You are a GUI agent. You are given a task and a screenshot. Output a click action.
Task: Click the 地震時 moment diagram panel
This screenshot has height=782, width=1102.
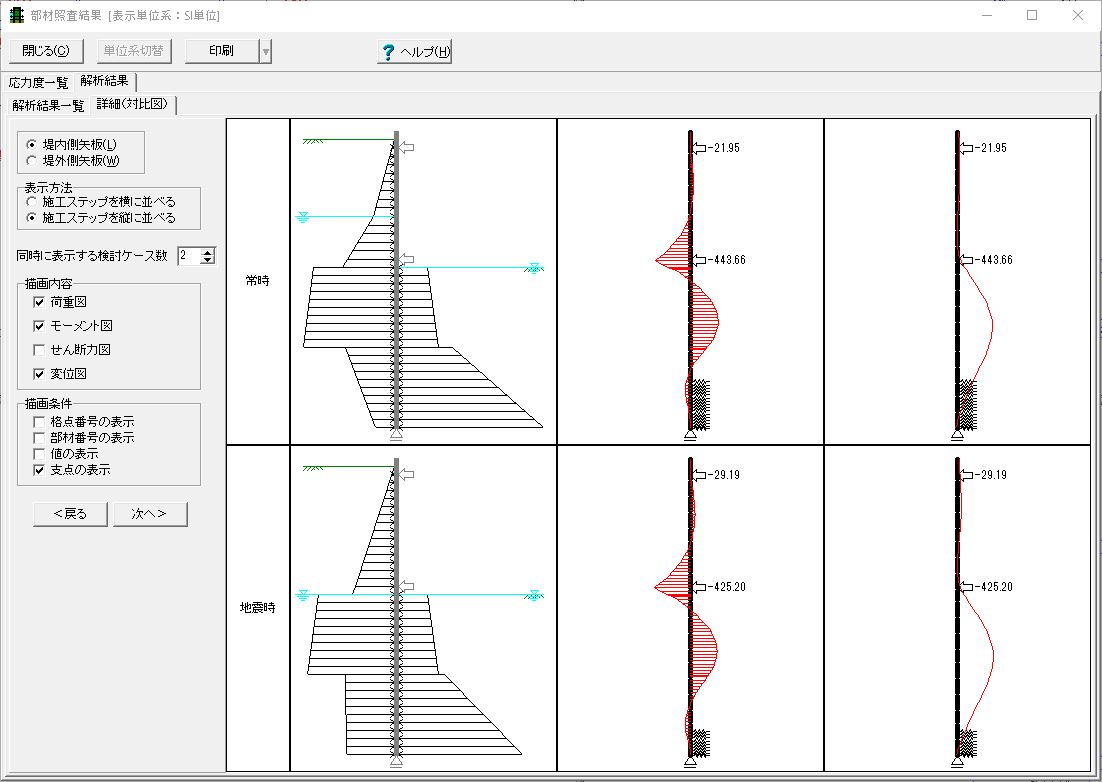690,608
